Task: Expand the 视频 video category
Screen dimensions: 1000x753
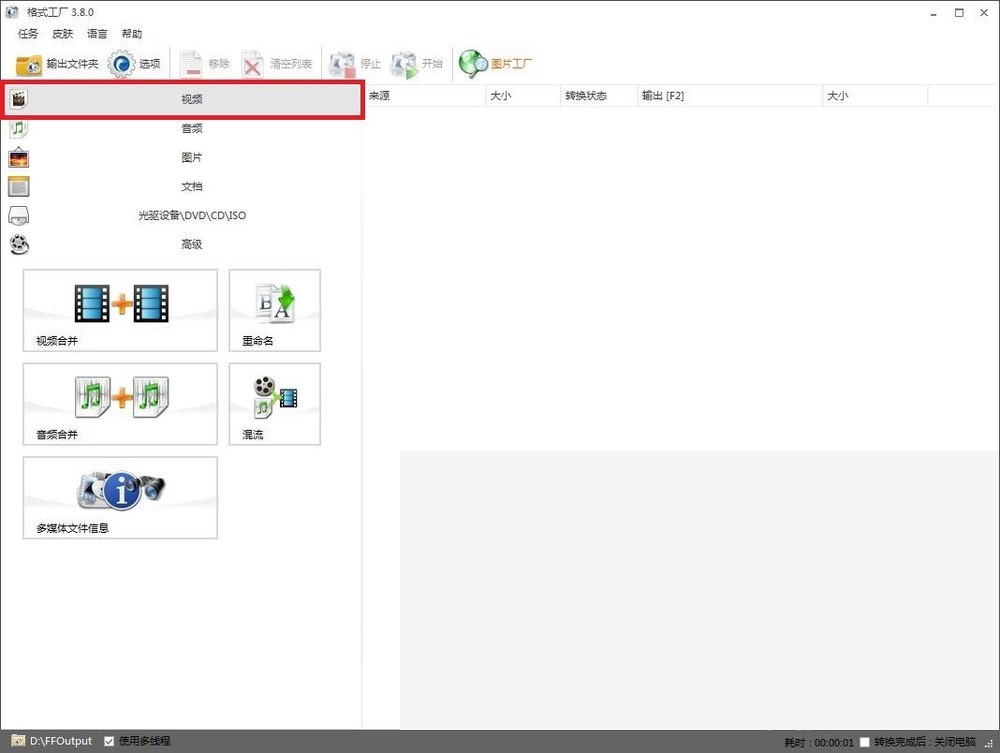Action: point(182,99)
